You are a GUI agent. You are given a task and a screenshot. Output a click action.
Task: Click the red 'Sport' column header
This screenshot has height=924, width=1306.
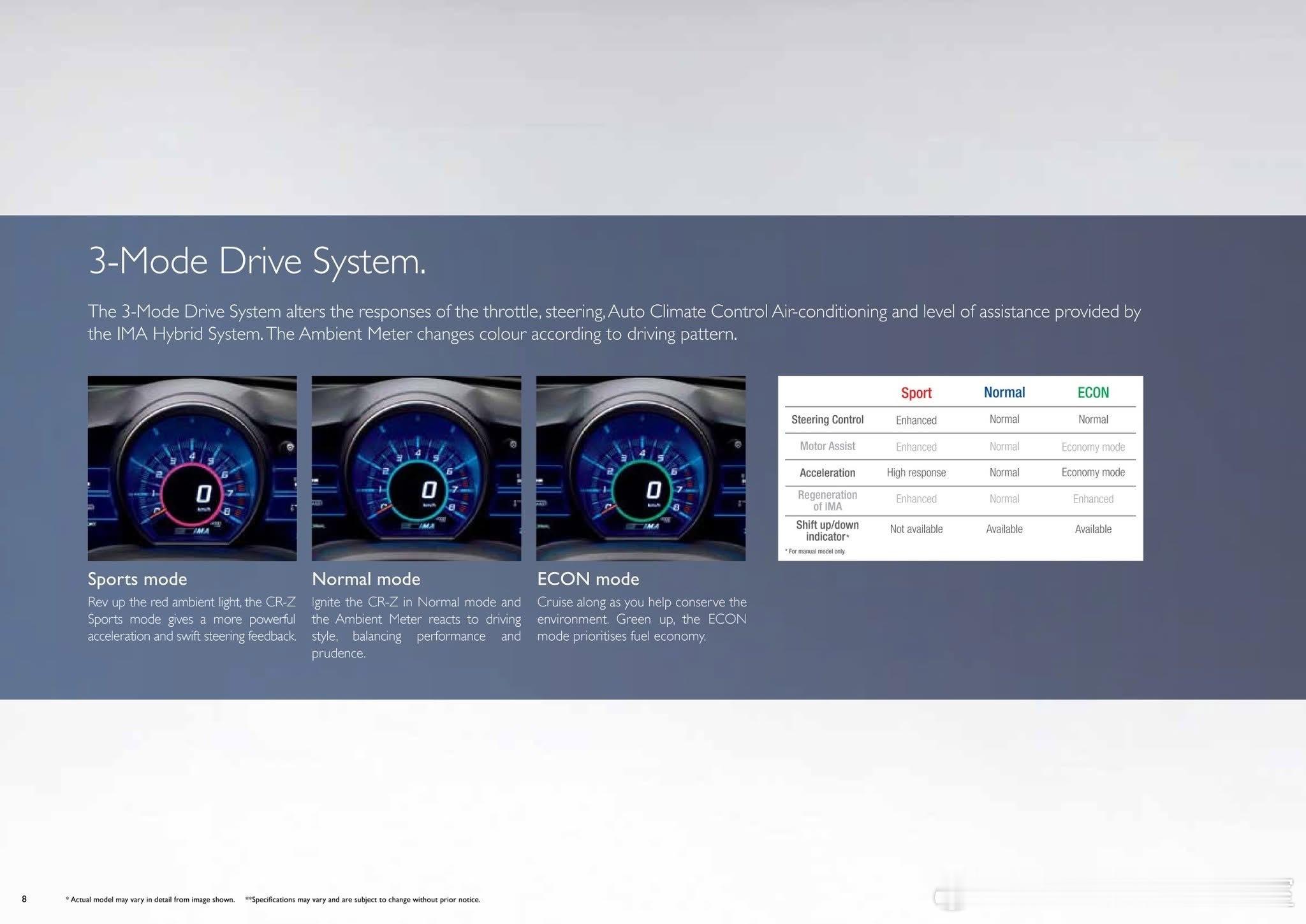pos(916,393)
